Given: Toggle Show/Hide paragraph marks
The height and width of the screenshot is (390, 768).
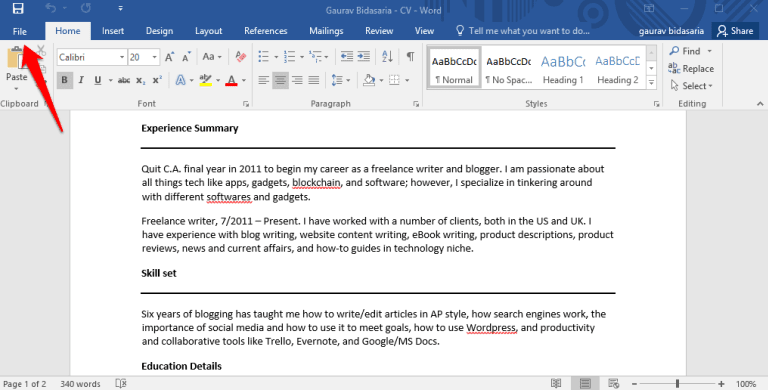Looking at the screenshot, I should pos(410,57).
